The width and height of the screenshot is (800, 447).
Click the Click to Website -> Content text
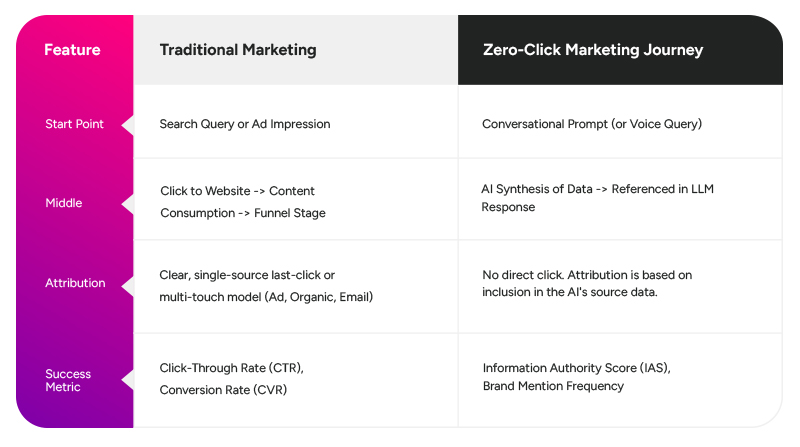238,190
